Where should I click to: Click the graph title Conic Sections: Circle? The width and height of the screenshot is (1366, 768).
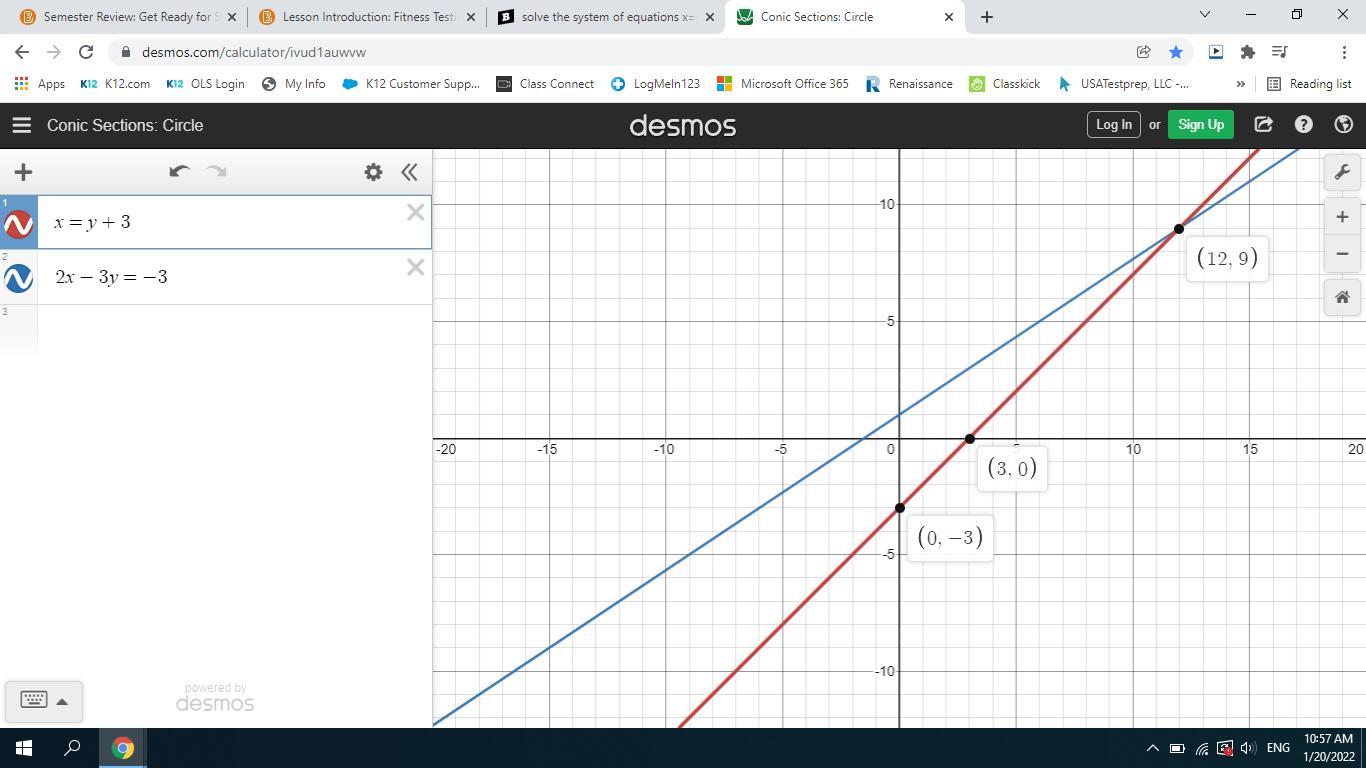(125, 125)
